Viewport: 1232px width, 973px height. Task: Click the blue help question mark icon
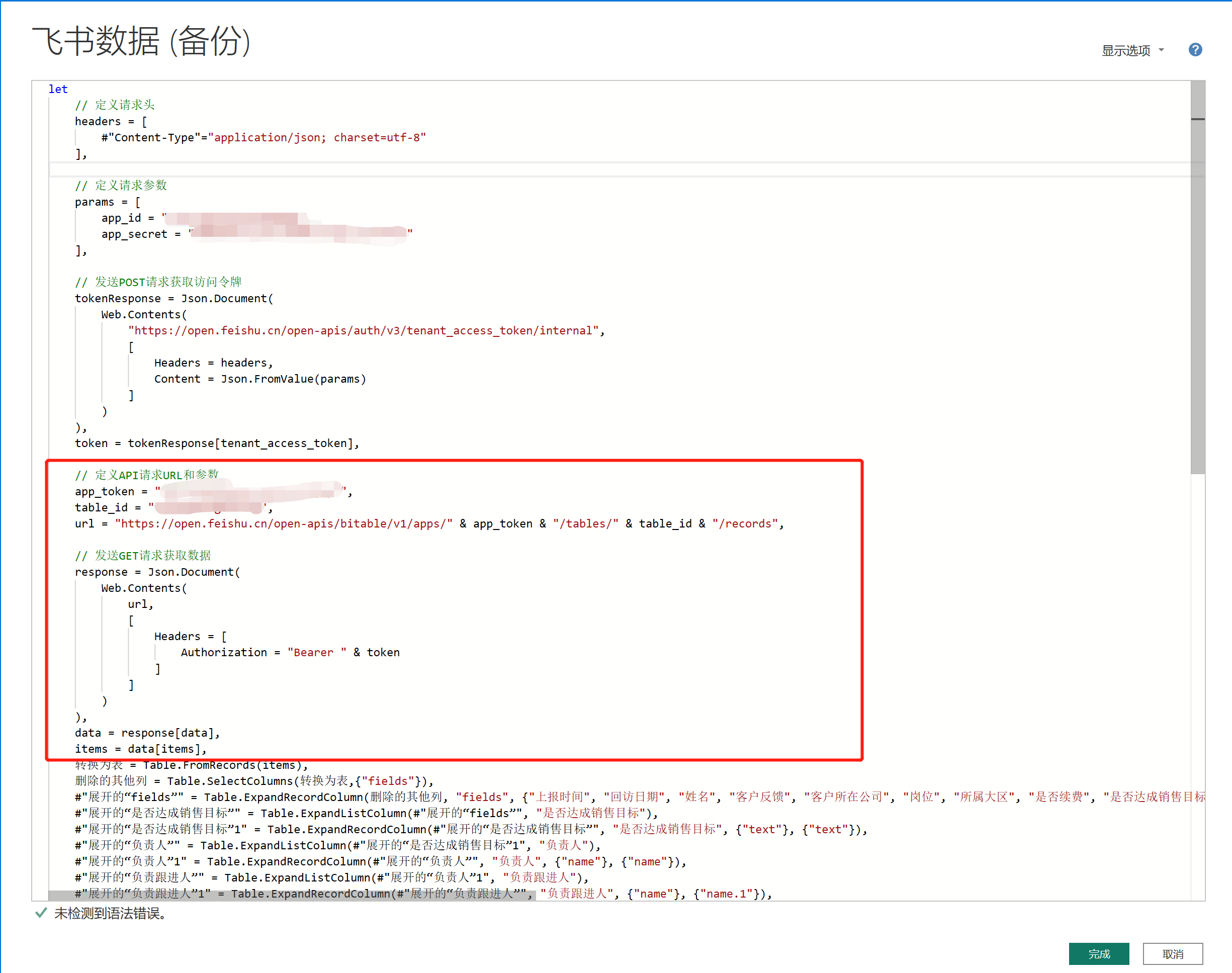click(1195, 50)
